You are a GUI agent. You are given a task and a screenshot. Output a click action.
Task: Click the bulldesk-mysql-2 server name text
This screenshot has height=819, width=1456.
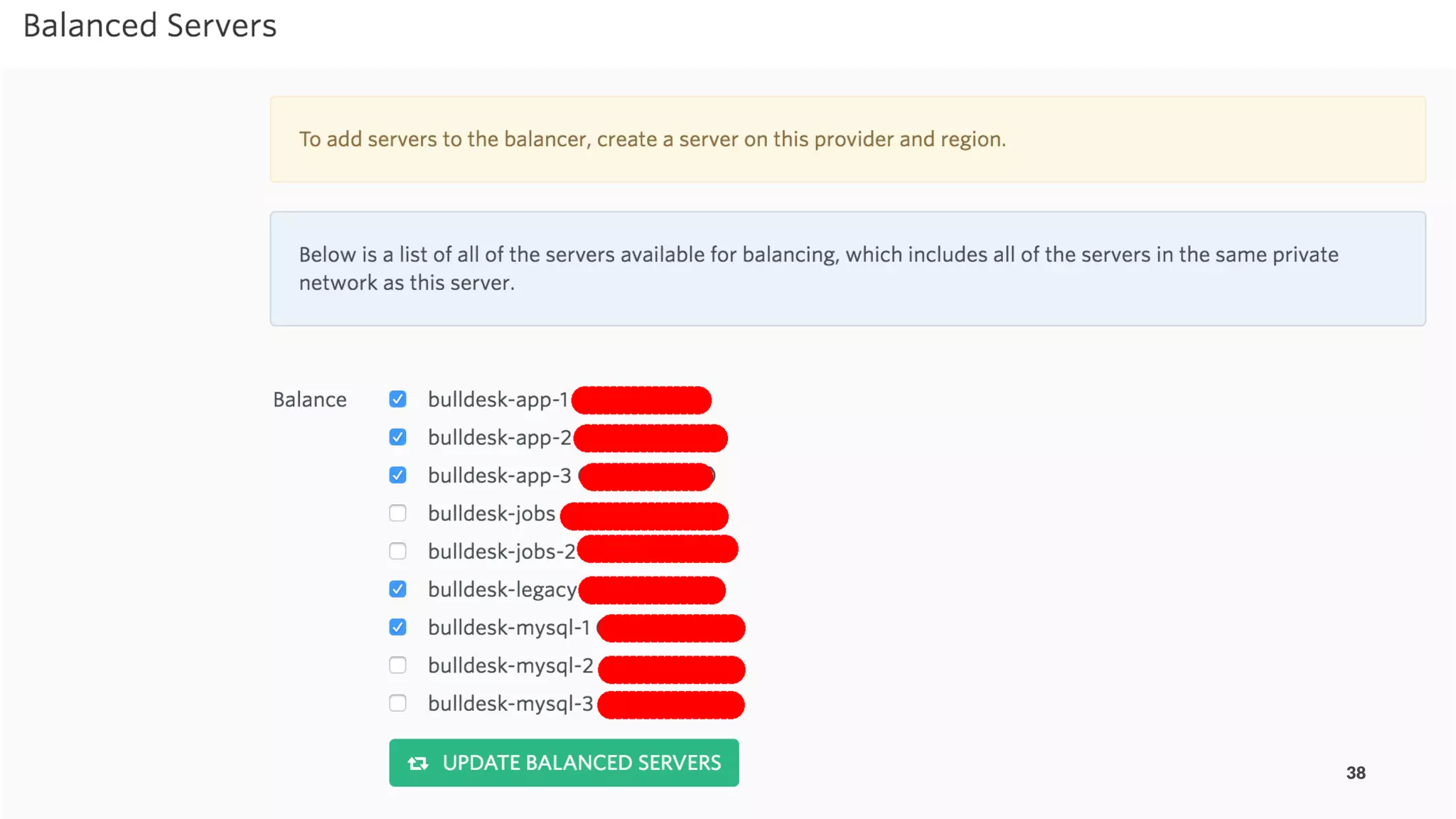(510, 665)
